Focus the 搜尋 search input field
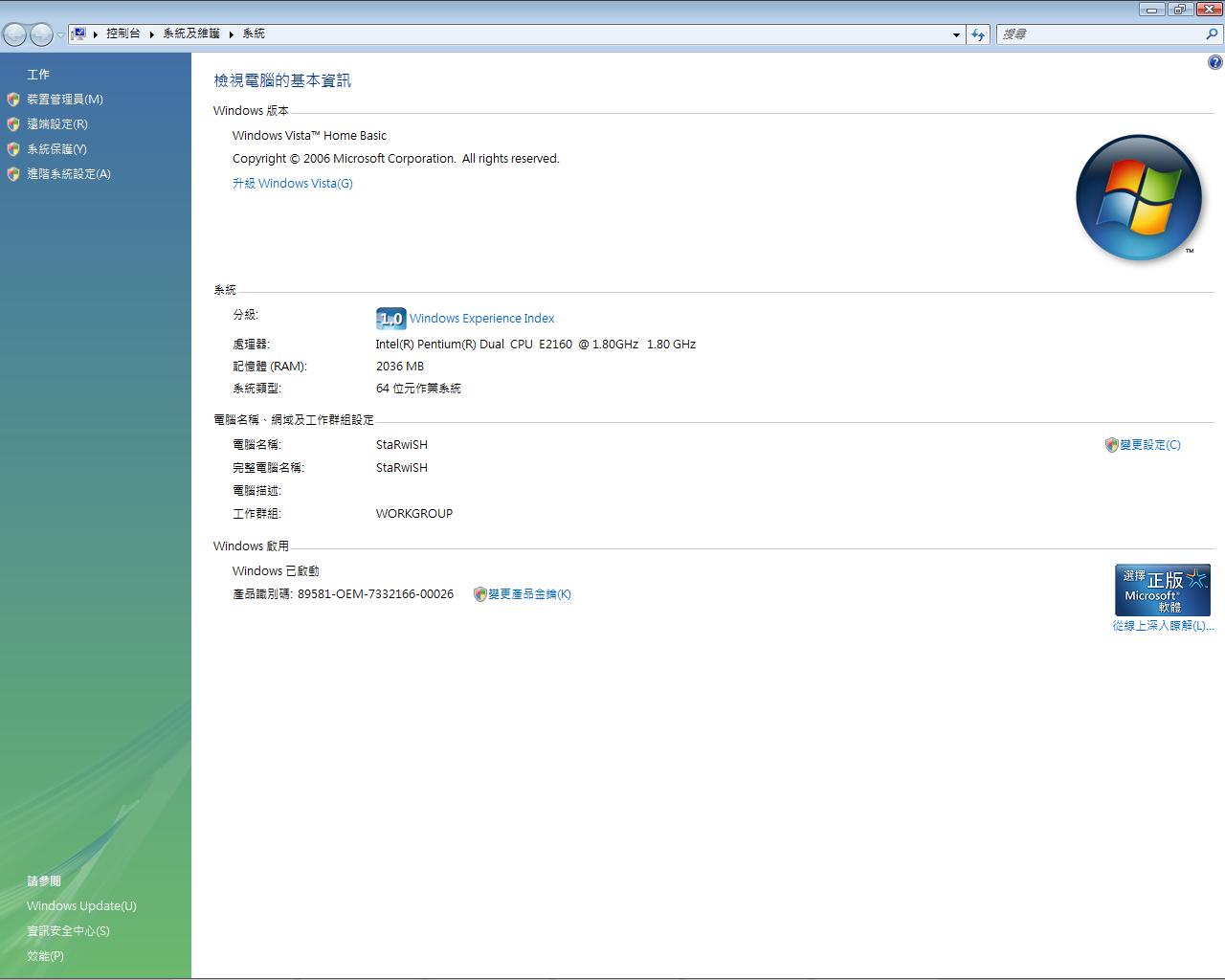This screenshot has height=980, width=1225. (1098, 34)
